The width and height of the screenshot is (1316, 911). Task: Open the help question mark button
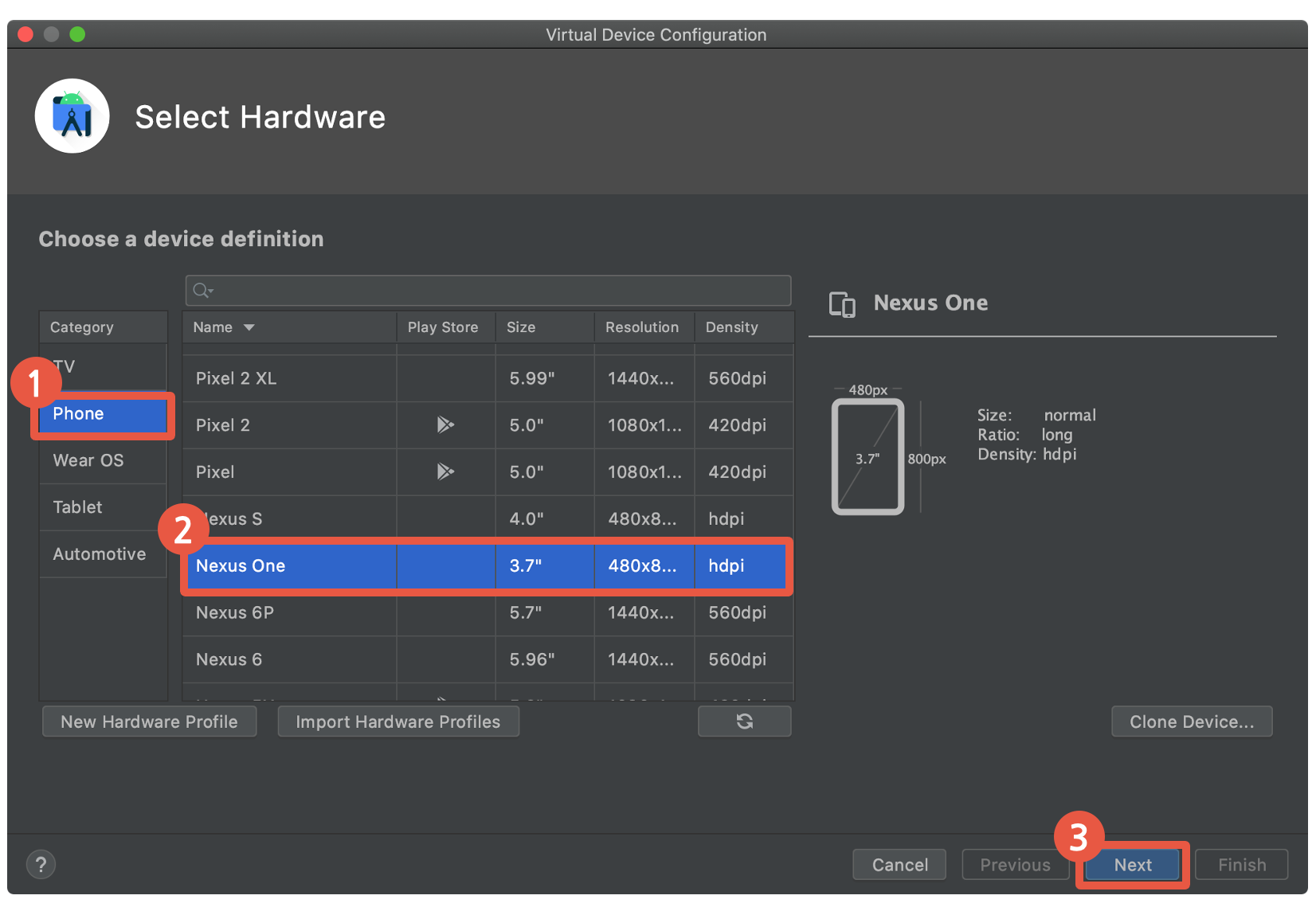pyautogui.click(x=41, y=864)
